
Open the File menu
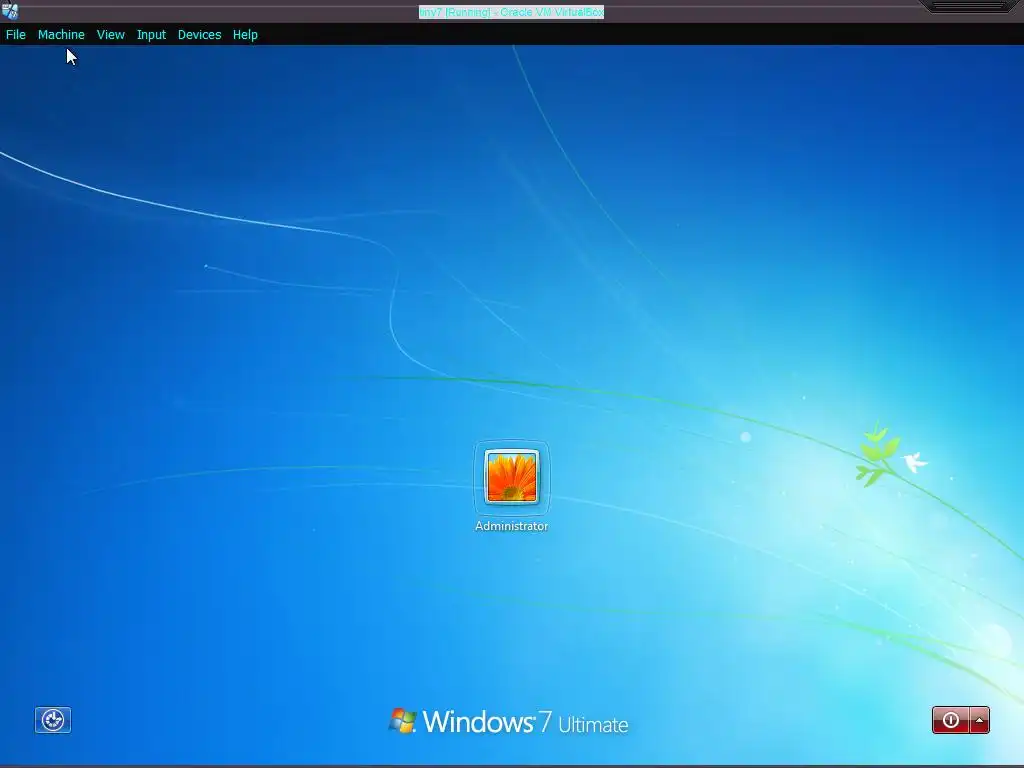[16, 35]
